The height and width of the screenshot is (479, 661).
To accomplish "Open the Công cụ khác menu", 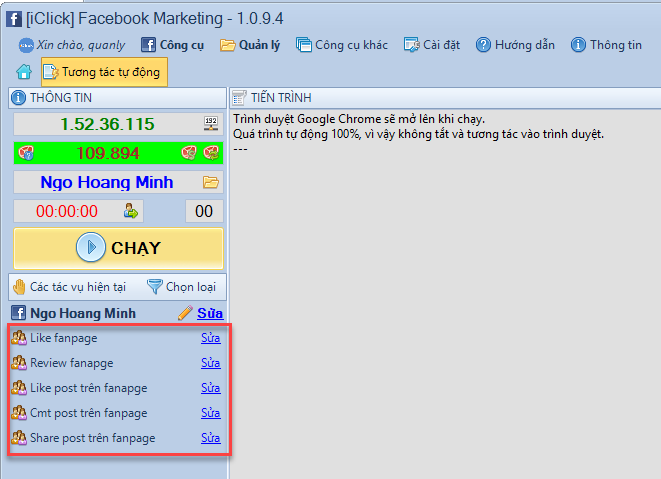I will [341, 45].
